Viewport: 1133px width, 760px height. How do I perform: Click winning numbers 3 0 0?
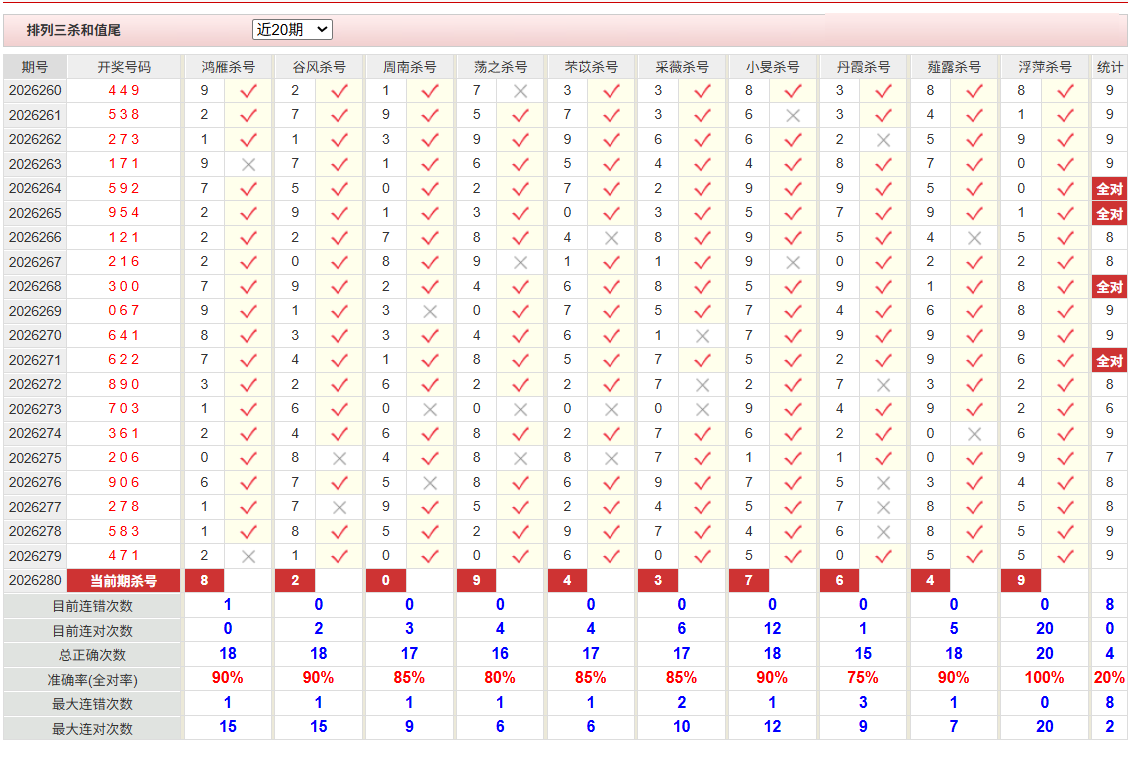click(124, 288)
